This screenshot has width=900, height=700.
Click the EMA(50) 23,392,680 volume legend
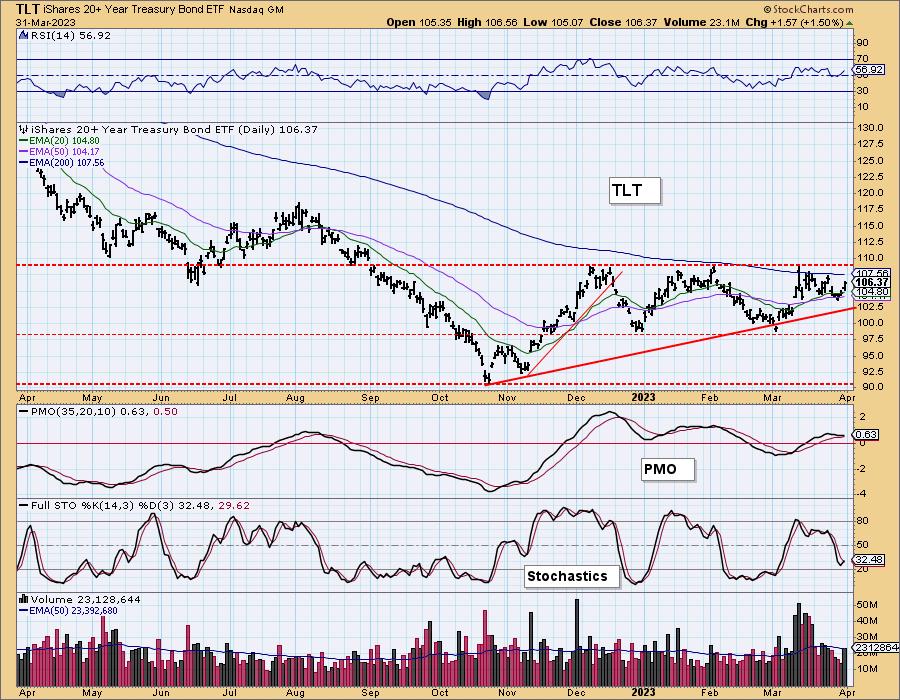click(x=73, y=610)
